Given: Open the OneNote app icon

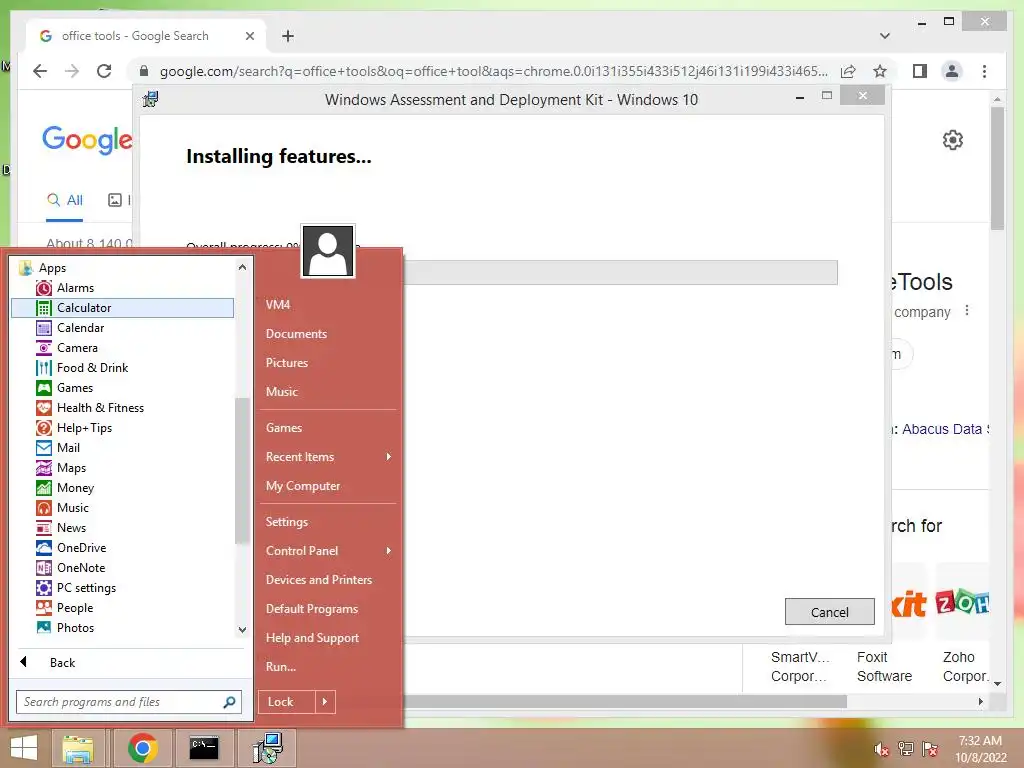Looking at the screenshot, I should 44,568.
